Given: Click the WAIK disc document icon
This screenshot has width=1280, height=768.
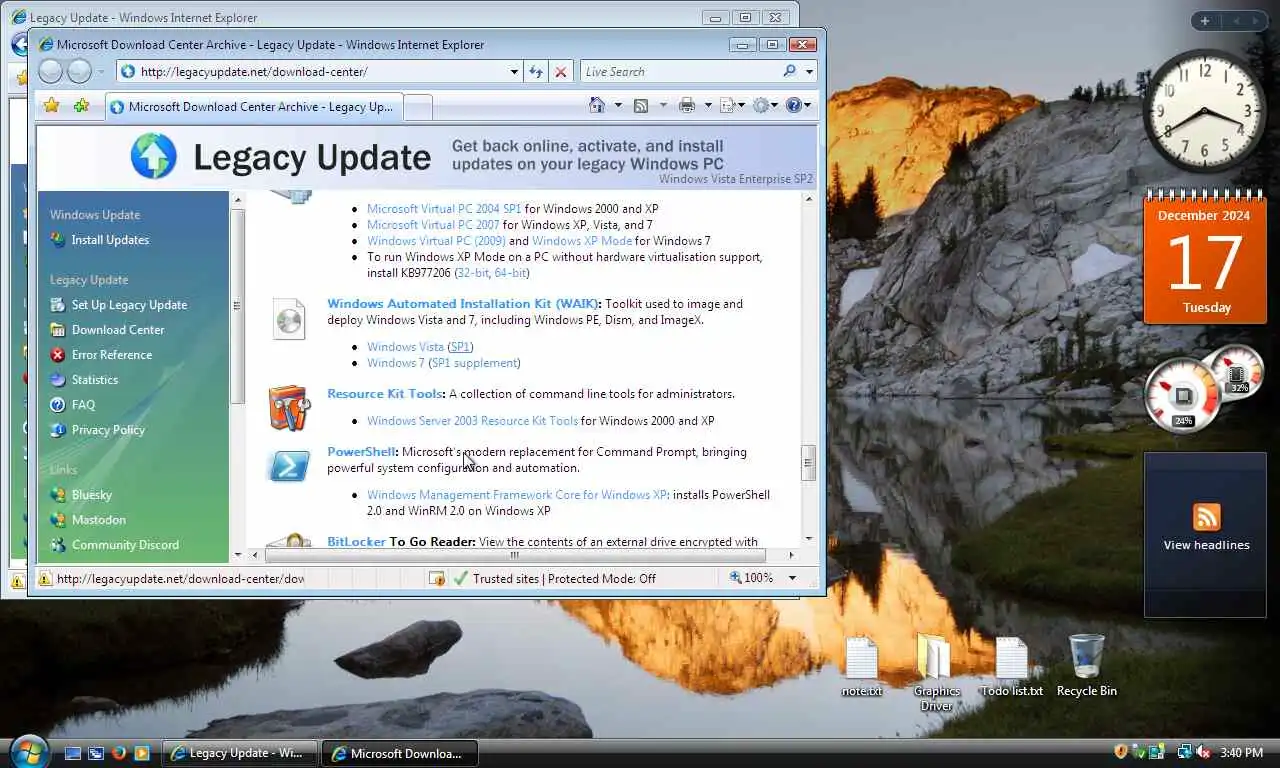Looking at the screenshot, I should click(x=288, y=320).
